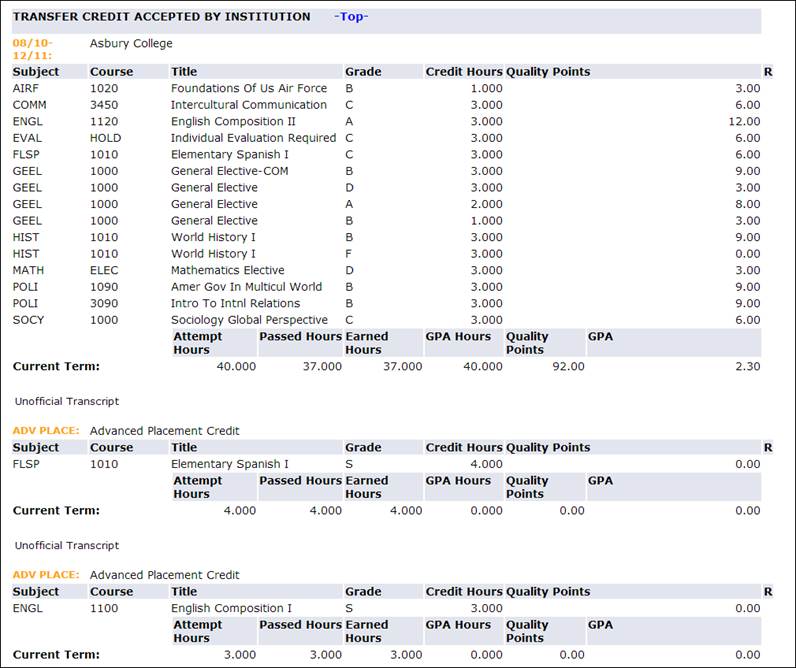Click the 'TRANSFER CREDIT ACCEPTED BY INSTITUTION' heading
796x668 pixels.
coord(161,17)
